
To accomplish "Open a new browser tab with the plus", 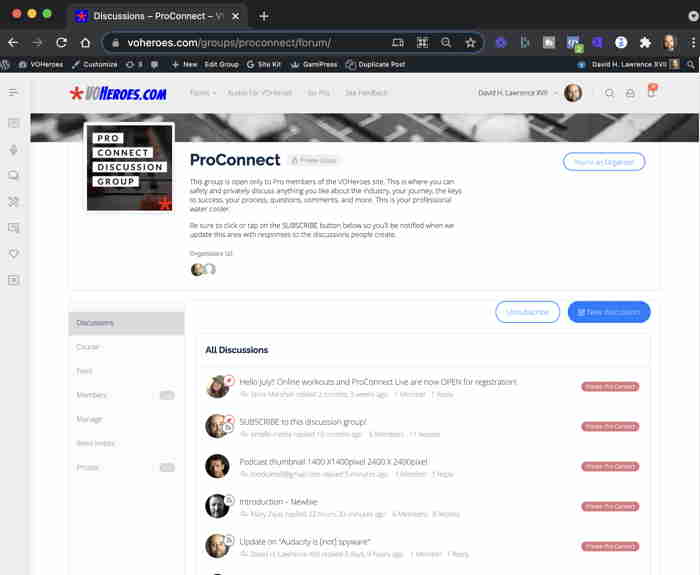I will click(x=264, y=17).
